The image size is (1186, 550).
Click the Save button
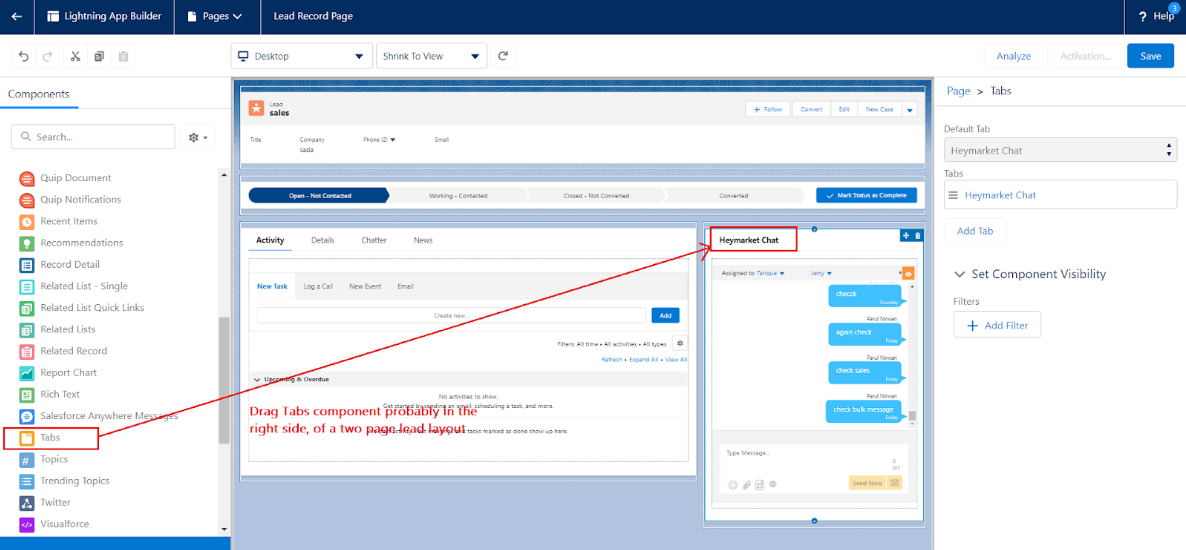(1150, 56)
